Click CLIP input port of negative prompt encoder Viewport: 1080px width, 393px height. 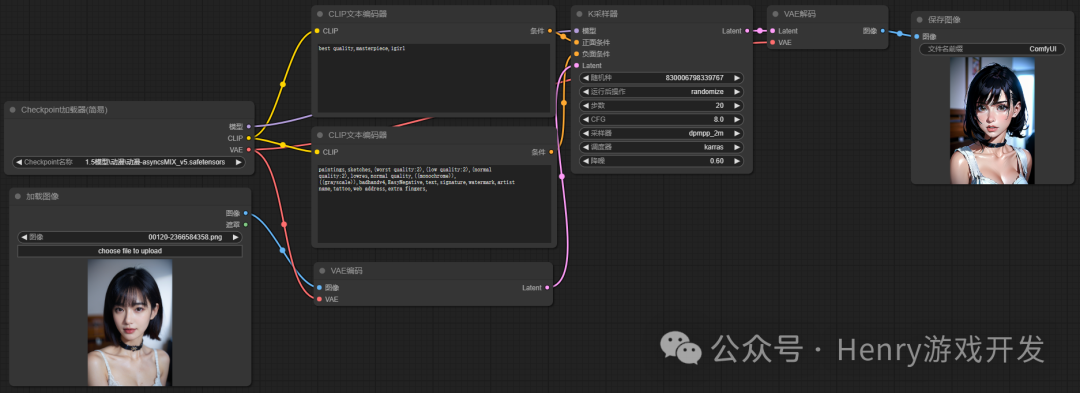pos(317,152)
